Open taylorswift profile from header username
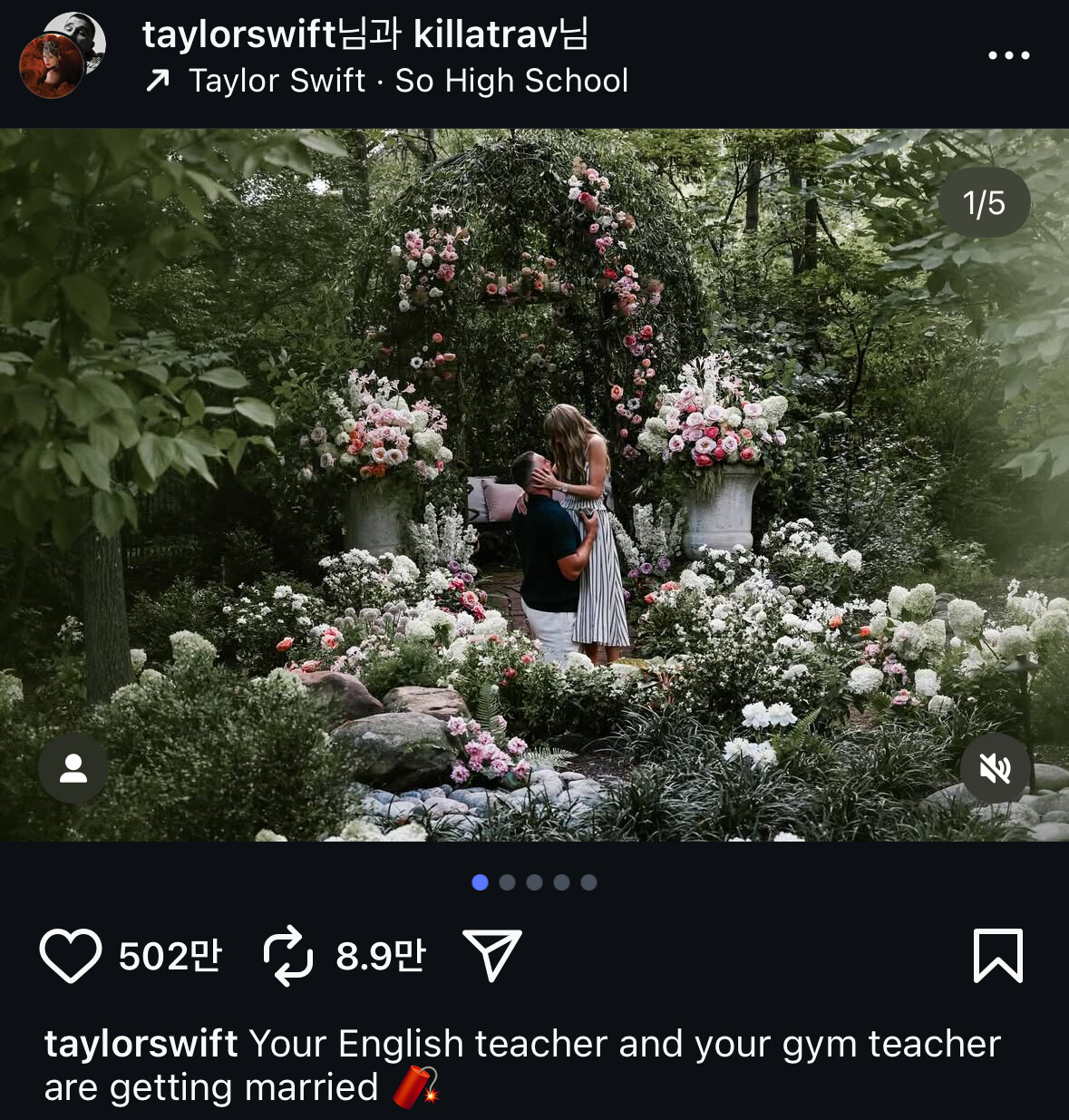The width and height of the screenshot is (1069, 1120). pyautogui.click(x=239, y=34)
